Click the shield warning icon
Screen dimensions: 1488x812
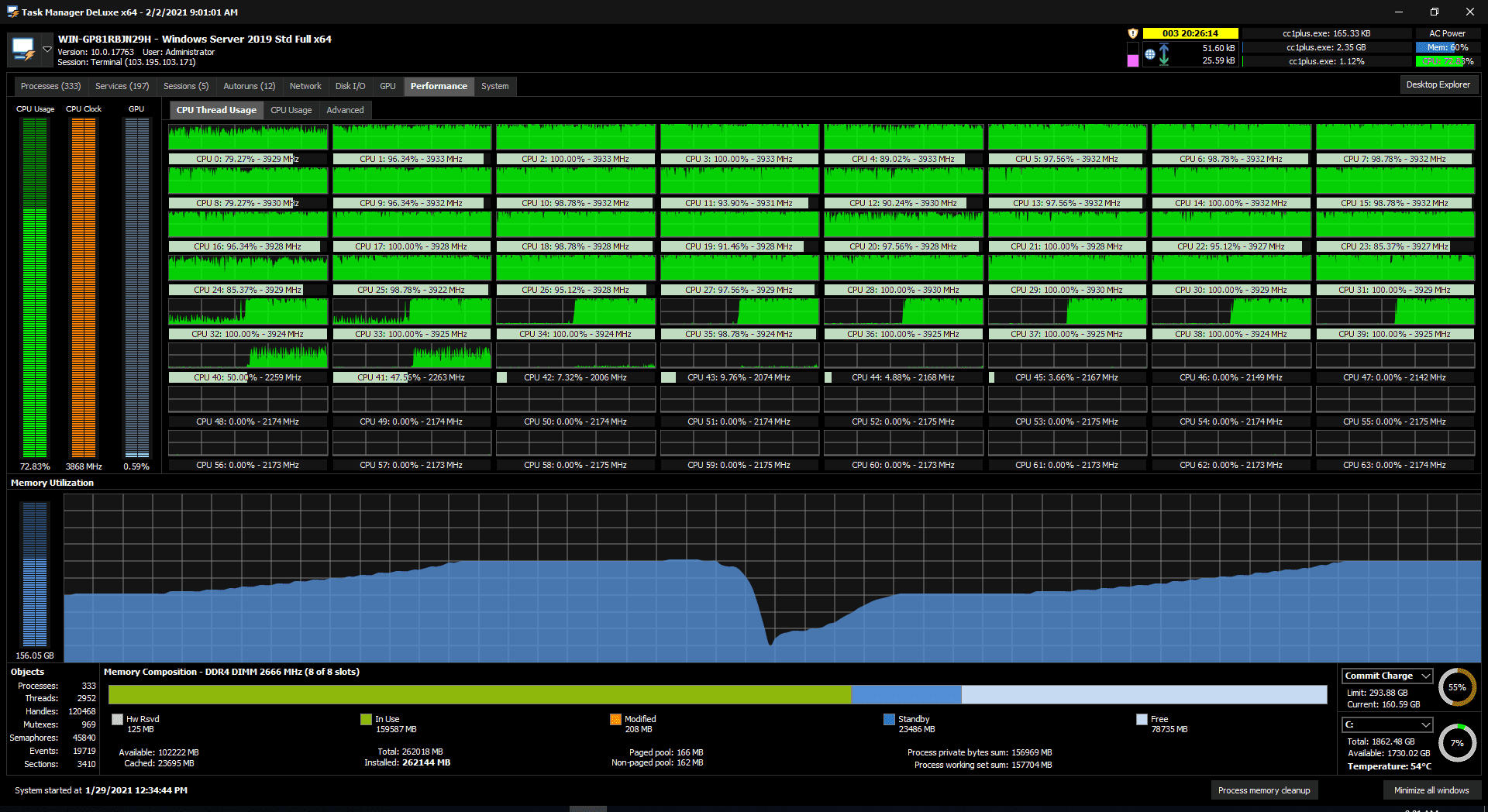[1132, 33]
